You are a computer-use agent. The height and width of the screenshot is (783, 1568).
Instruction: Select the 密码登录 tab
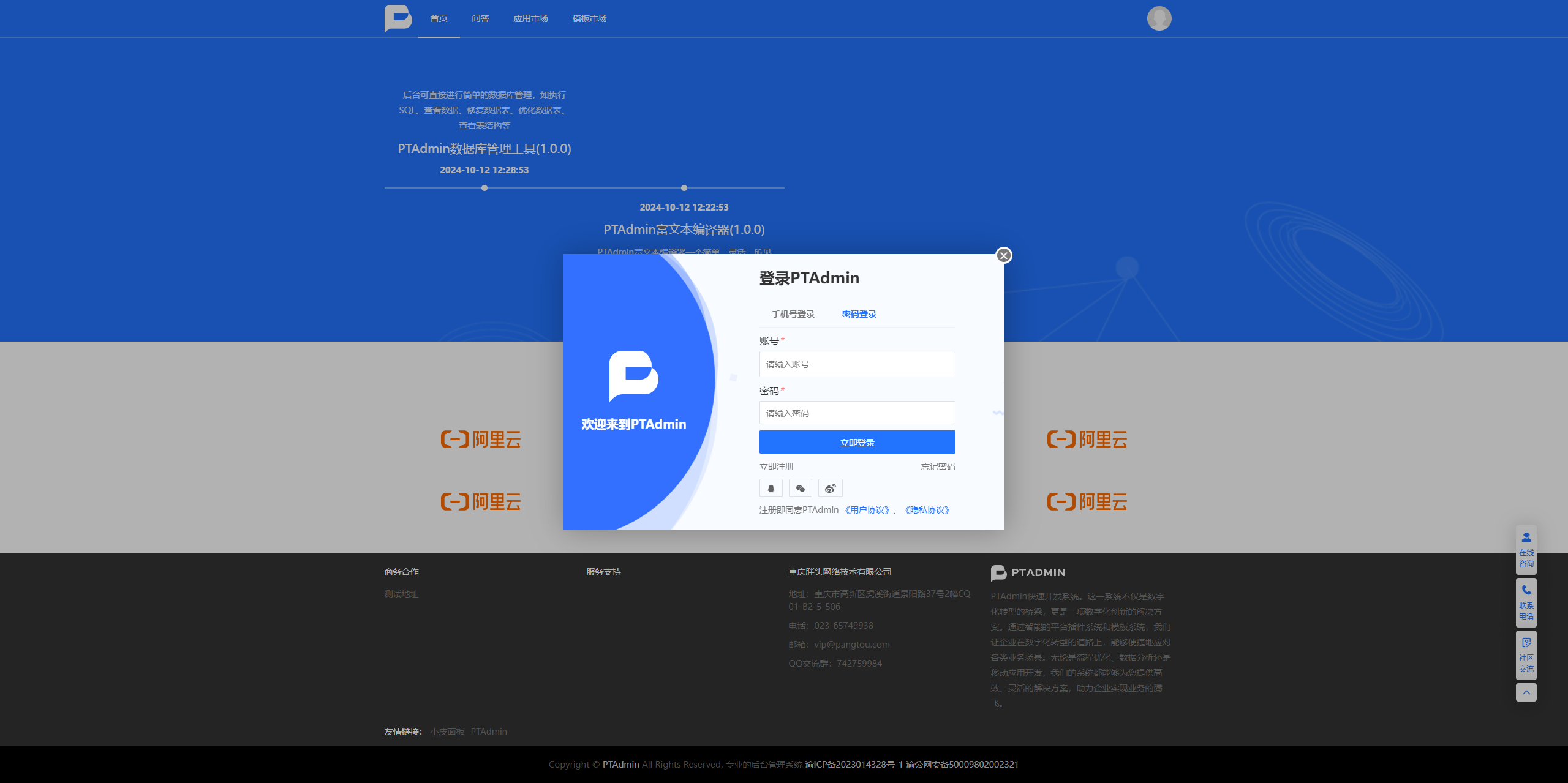[859, 314]
